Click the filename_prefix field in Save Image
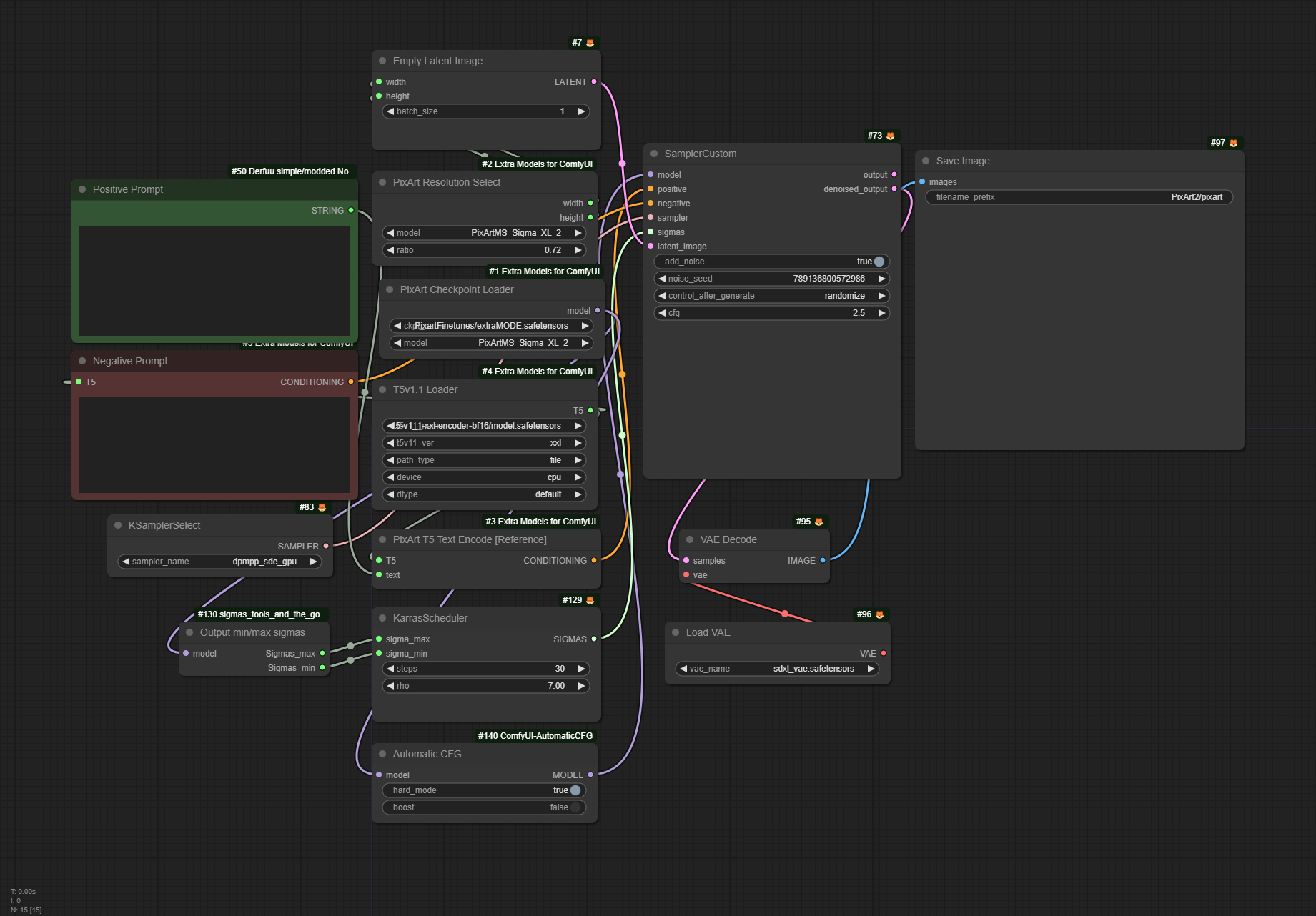Viewport: 1316px width, 916px height. click(1079, 197)
